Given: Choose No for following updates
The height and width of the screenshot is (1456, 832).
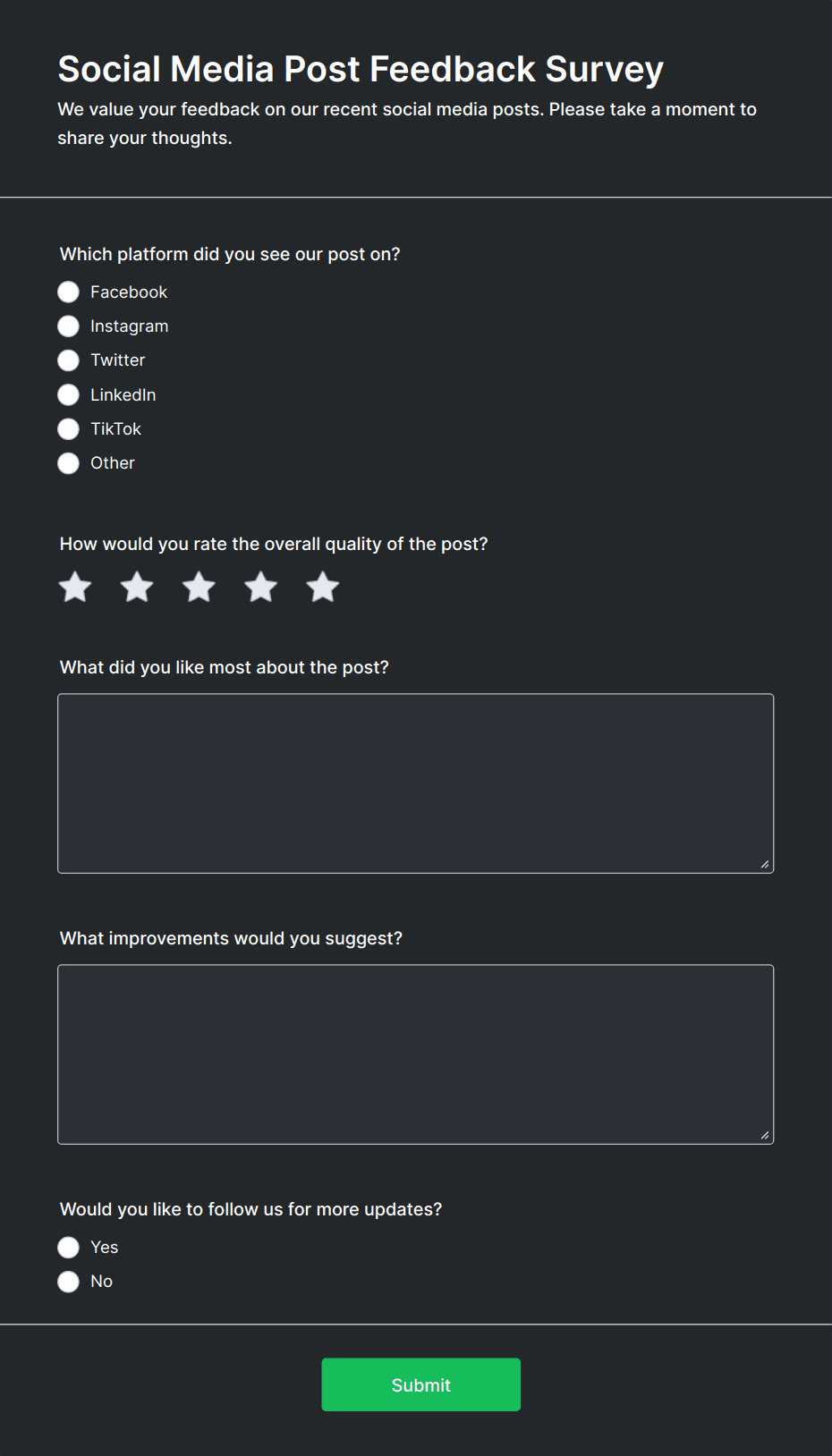Looking at the screenshot, I should [x=68, y=1281].
